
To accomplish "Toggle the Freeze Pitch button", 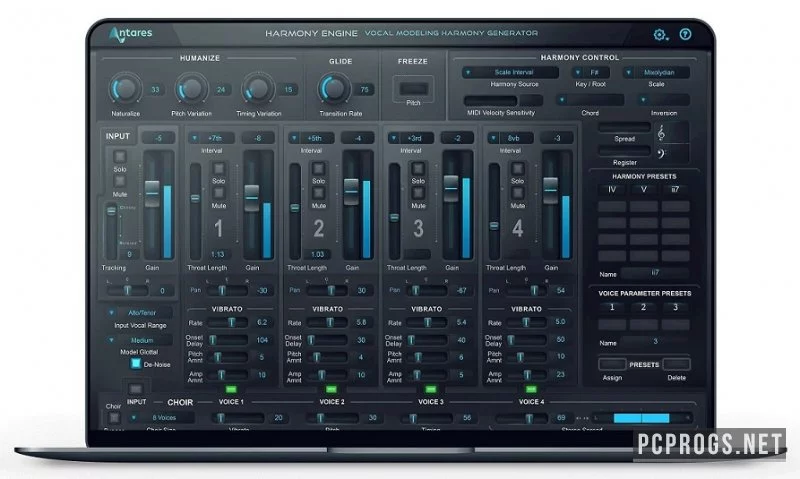I will pyautogui.click(x=413, y=88).
